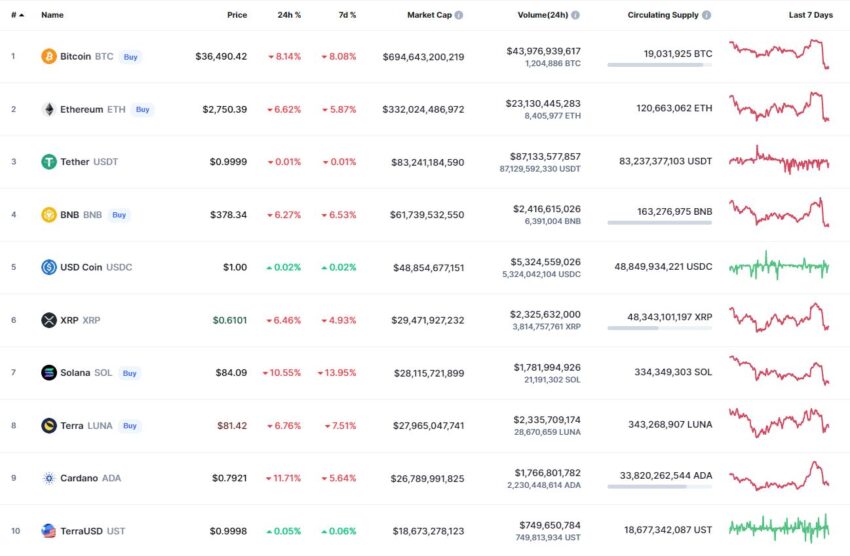
Task: Sort the table by Price column
Action: 237,15
